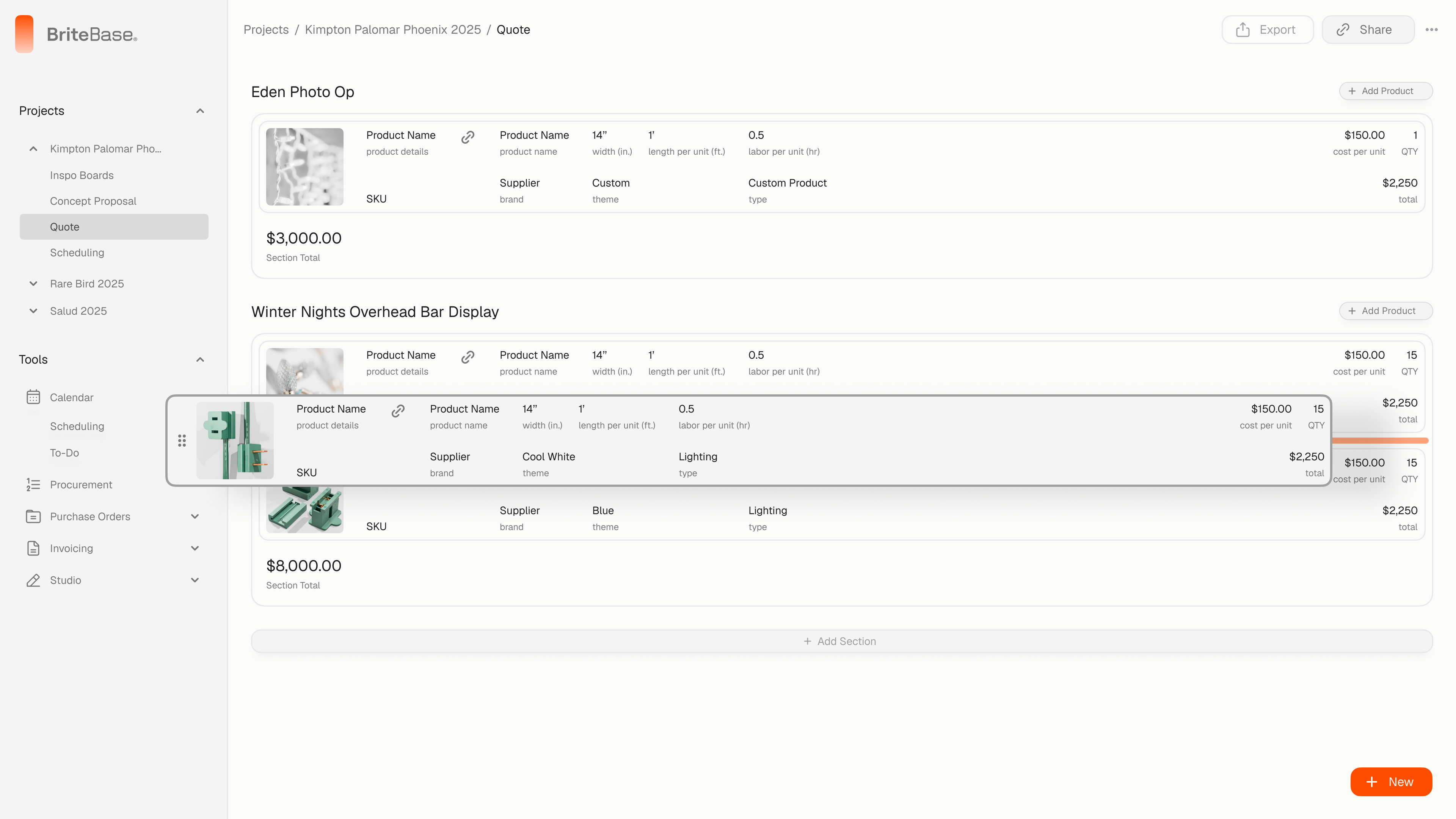Expand the Salud 2025 project
The height and width of the screenshot is (819, 1456).
33,311
